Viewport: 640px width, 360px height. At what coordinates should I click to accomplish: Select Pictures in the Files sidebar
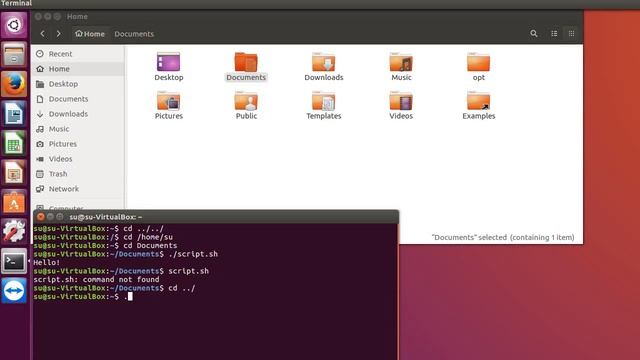(78, 144)
